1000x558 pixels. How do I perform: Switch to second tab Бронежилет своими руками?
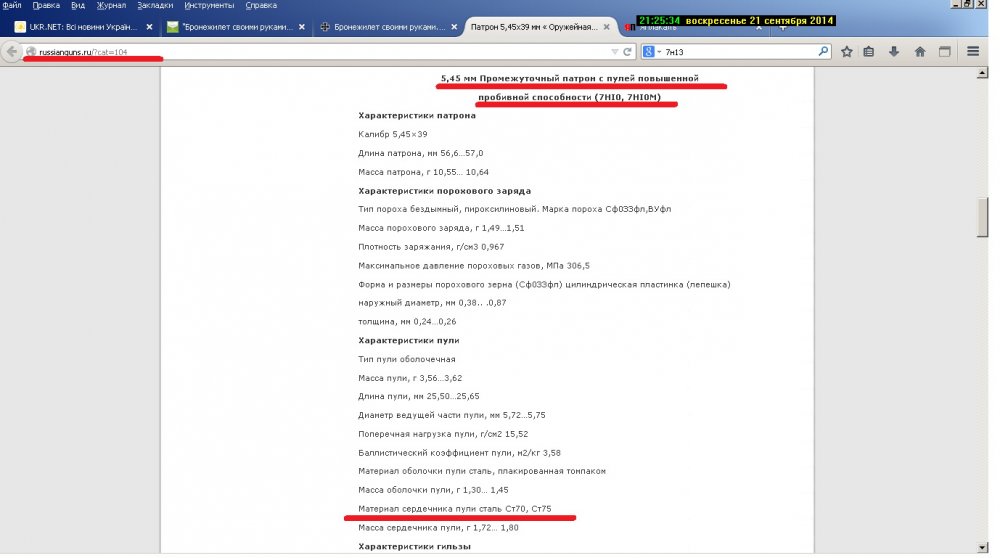click(x=235, y=27)
